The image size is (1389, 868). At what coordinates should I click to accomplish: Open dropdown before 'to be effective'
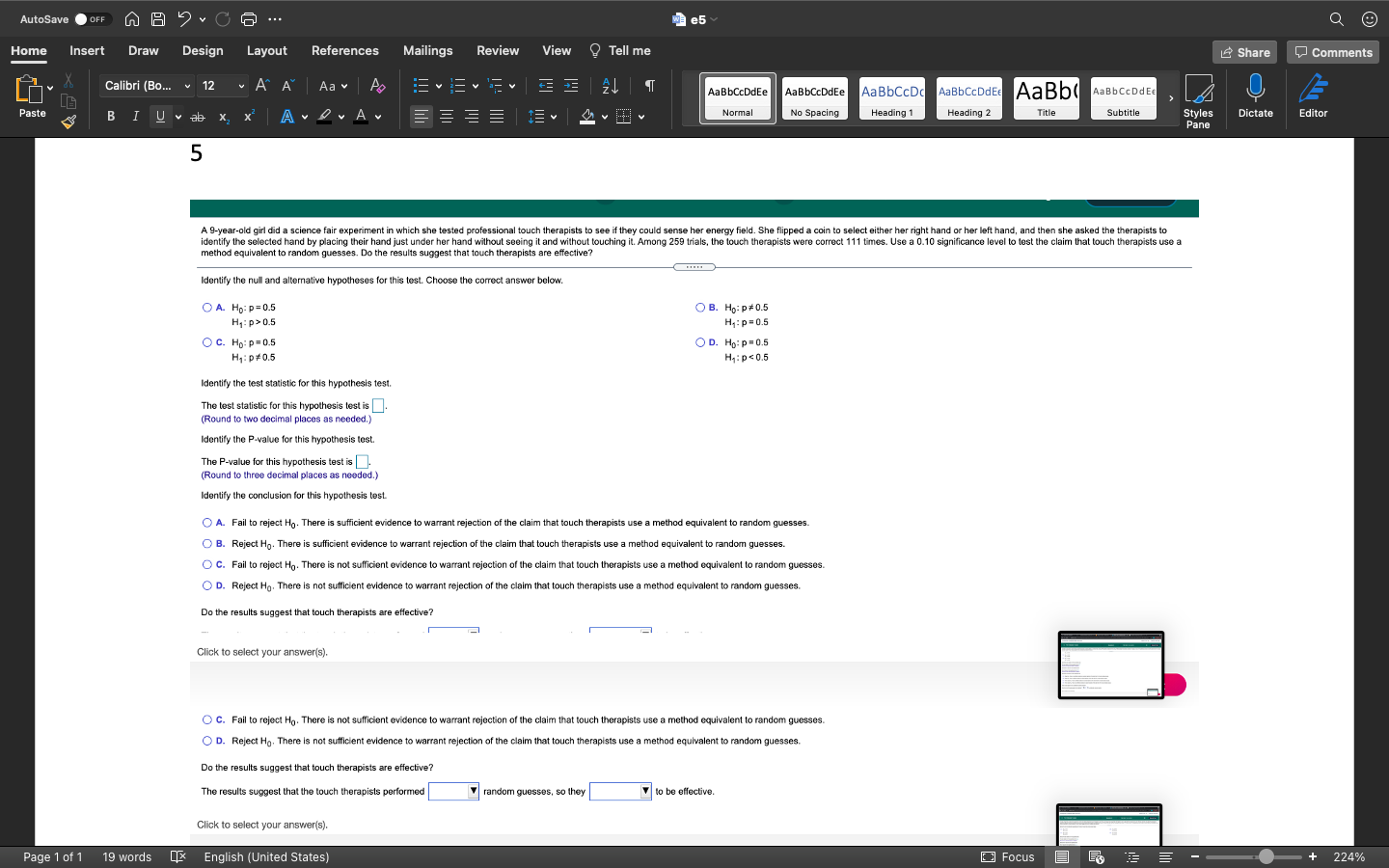click(620, 792)
